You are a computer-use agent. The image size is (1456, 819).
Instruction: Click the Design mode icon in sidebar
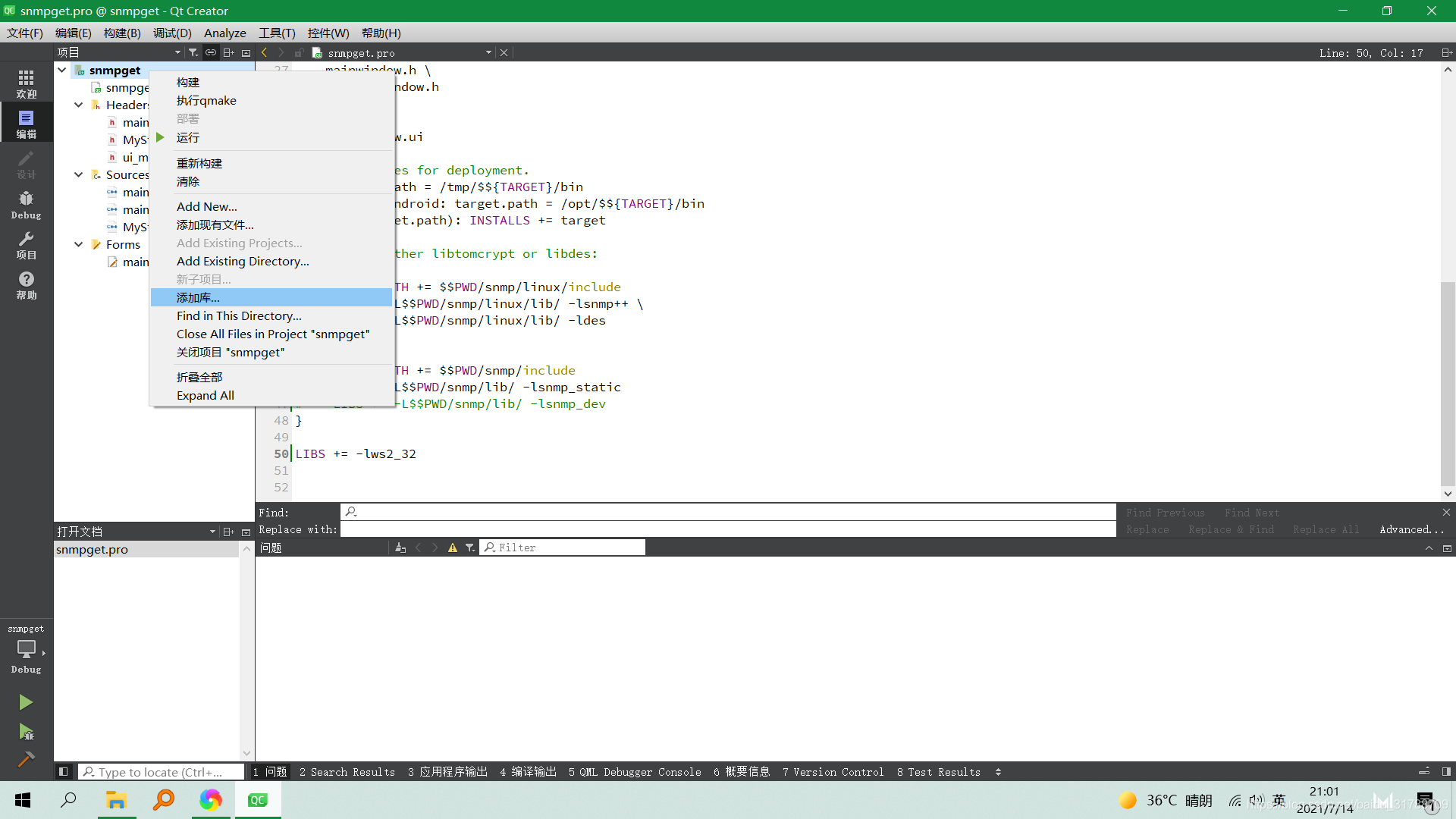pos(26,164)
